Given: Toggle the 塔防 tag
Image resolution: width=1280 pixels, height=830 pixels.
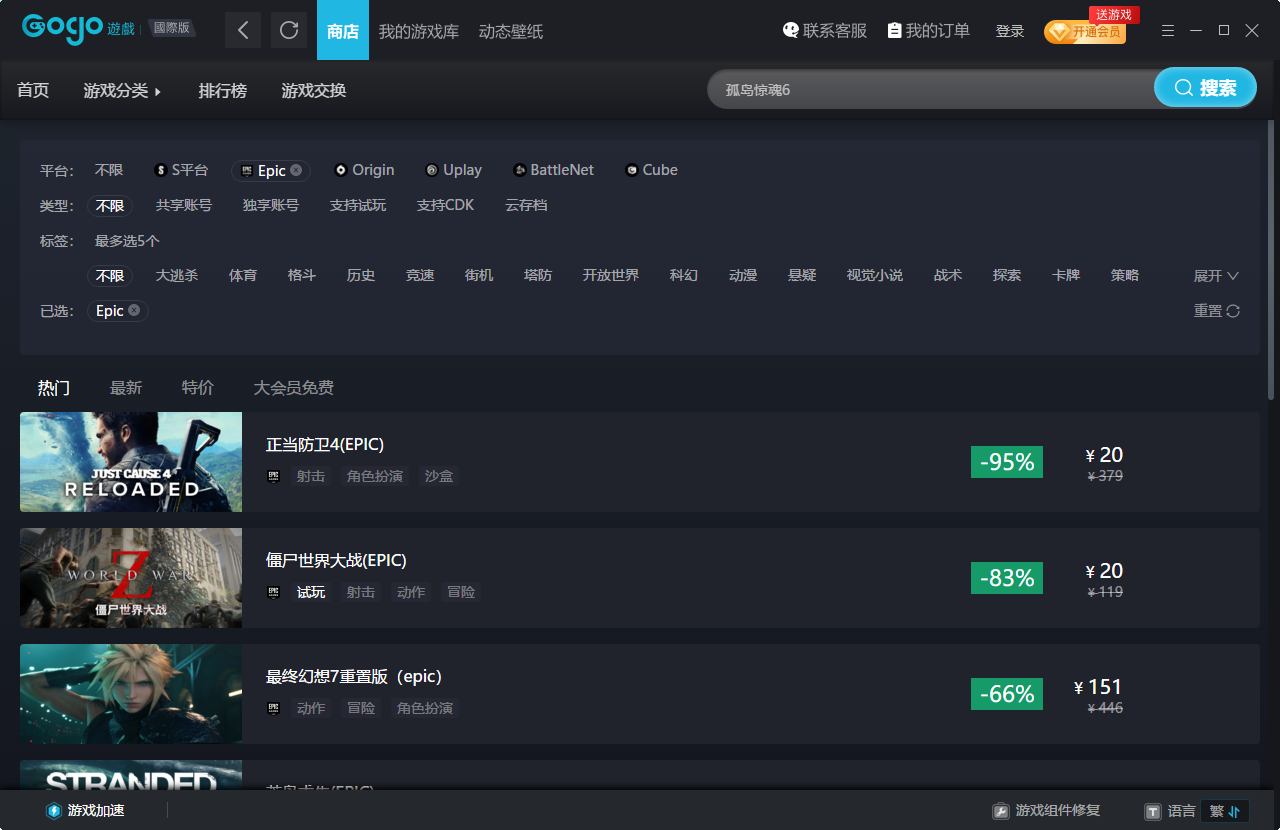Looking at the screenshot, I should pyautogui.click(x=538, y=275).
